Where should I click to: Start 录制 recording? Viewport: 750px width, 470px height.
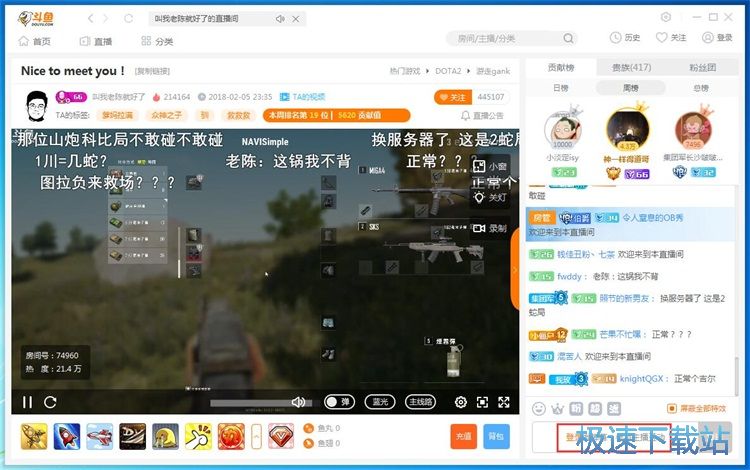coord(490,228)
